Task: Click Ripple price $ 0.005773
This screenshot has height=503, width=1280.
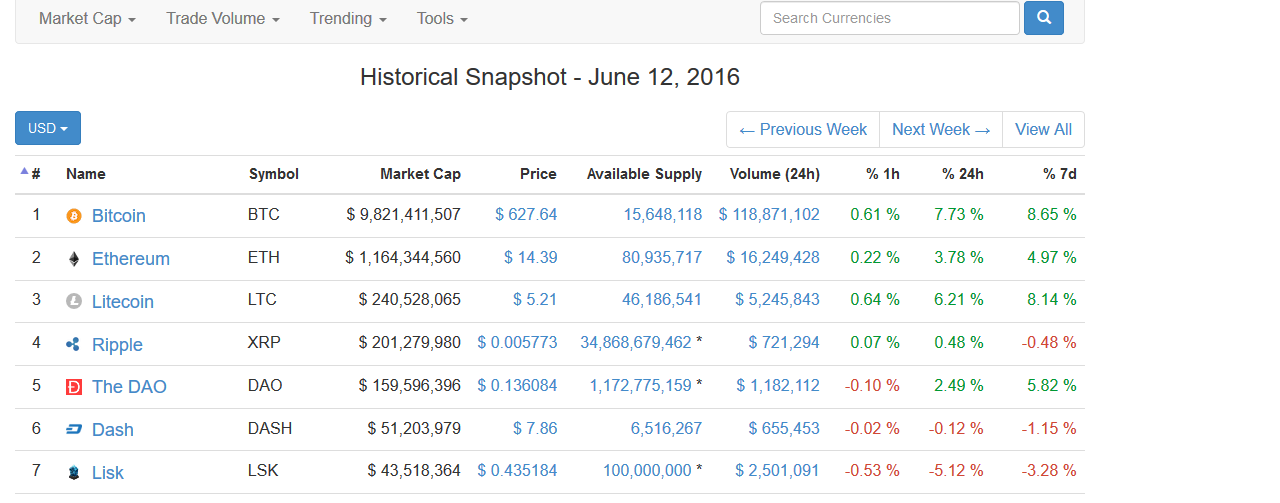Action: pyautogui.click(x=517, y=342)
